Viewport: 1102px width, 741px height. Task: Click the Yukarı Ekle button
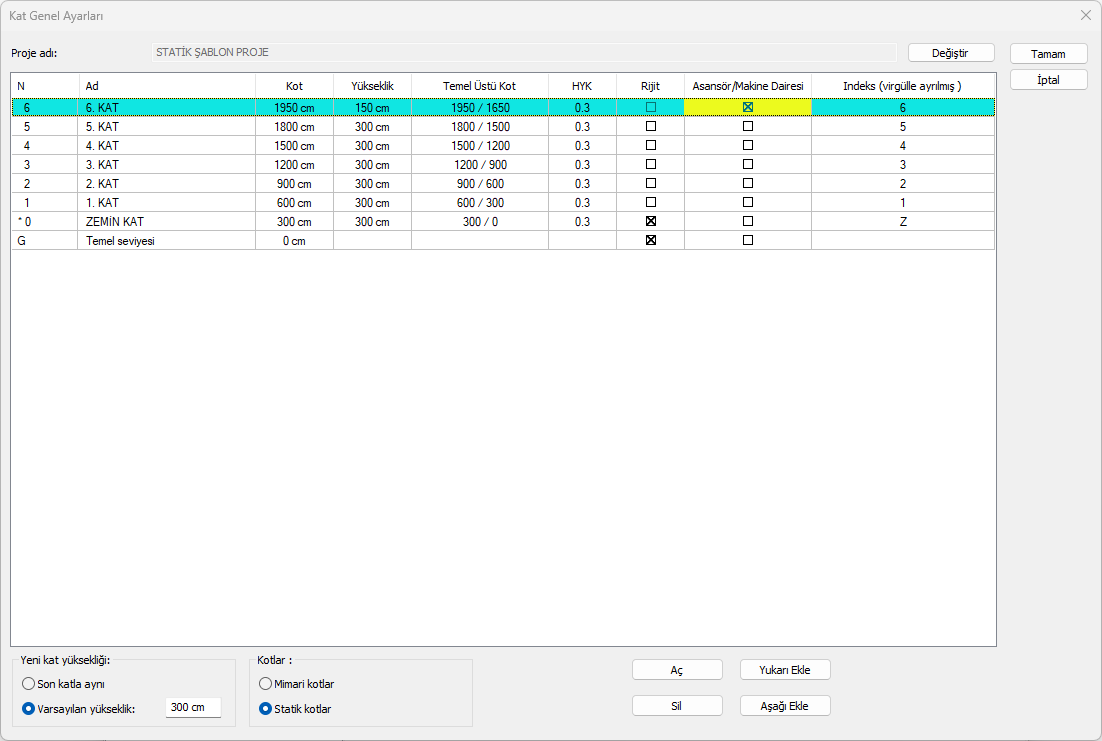click(x=785, y=670)
